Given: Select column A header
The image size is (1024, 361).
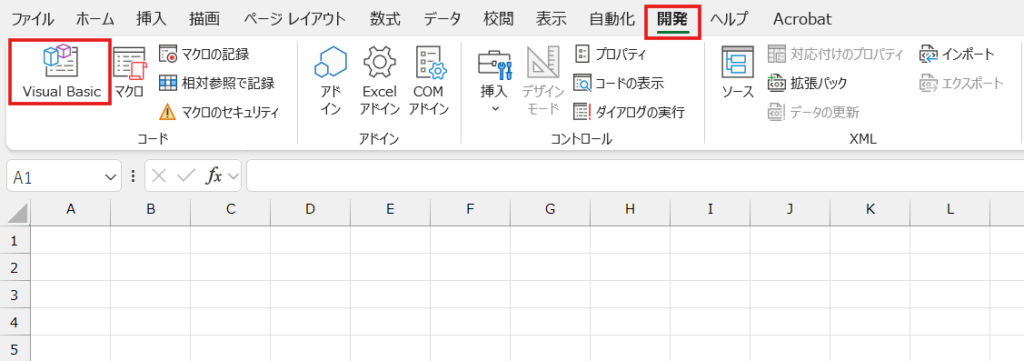Looking at the screenshot, I should click(71, 210).
